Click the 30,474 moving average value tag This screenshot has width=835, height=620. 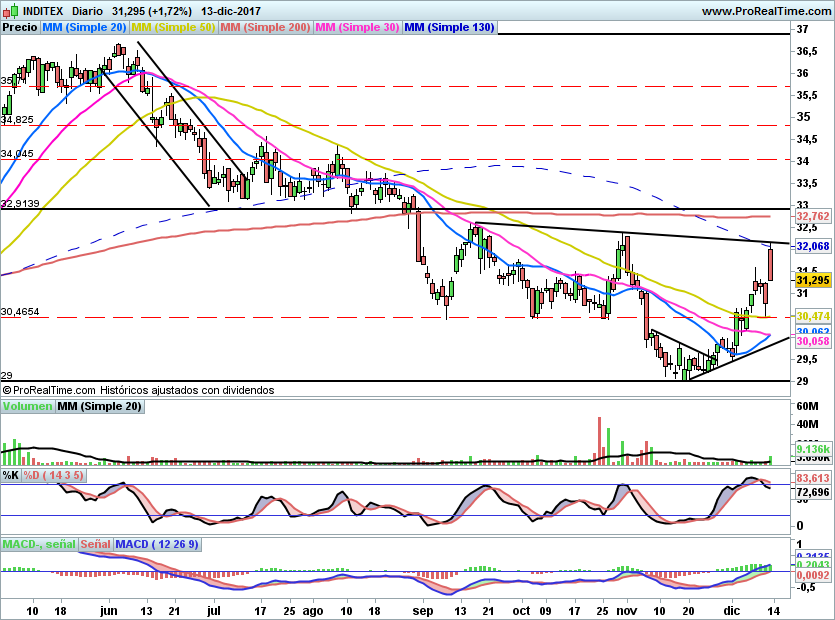pyautogui.click(x=813, y=316)
